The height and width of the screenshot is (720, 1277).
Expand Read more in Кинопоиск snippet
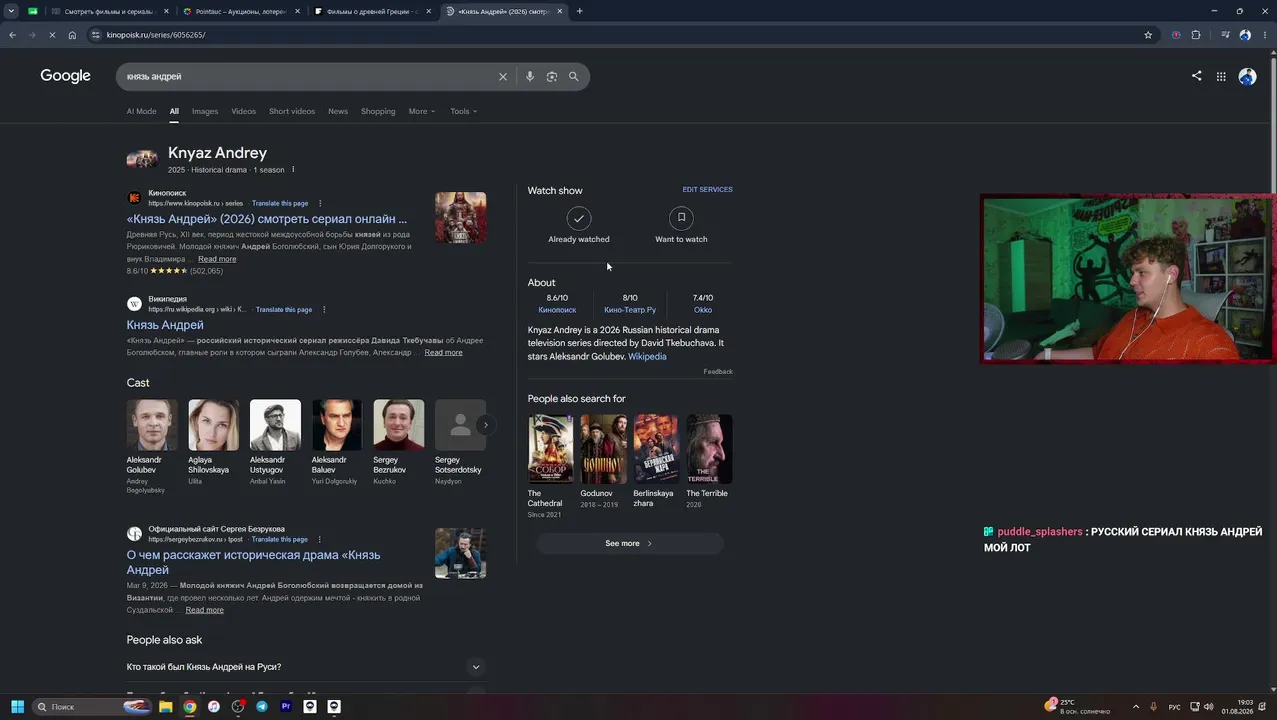(217, 259)
